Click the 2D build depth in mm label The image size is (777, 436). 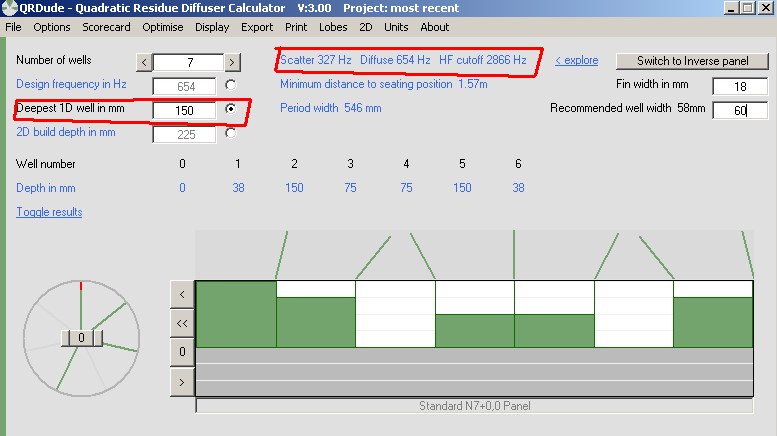(66, 132)
